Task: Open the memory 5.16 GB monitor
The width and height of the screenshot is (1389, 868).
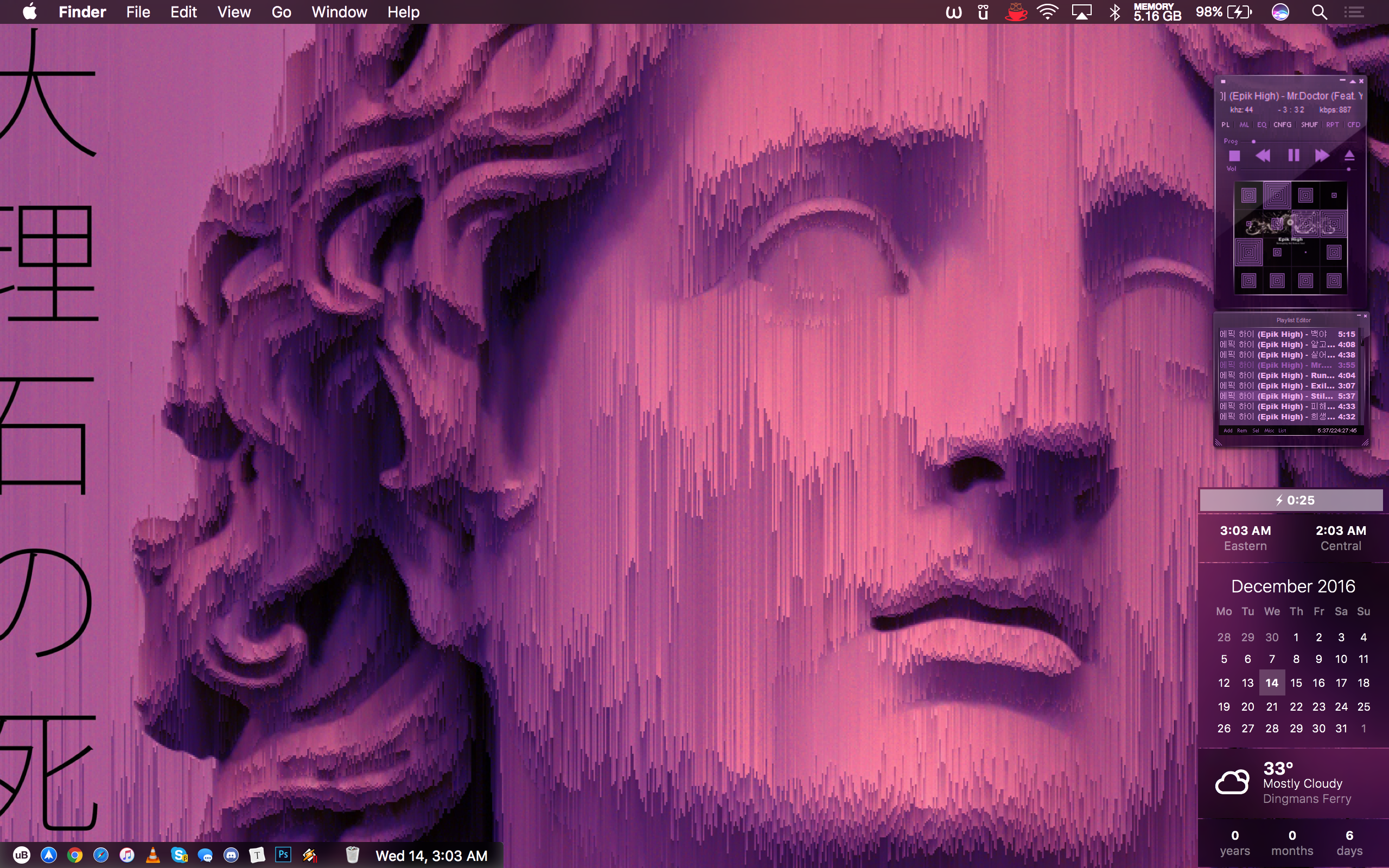Action: pos(1157,12)
